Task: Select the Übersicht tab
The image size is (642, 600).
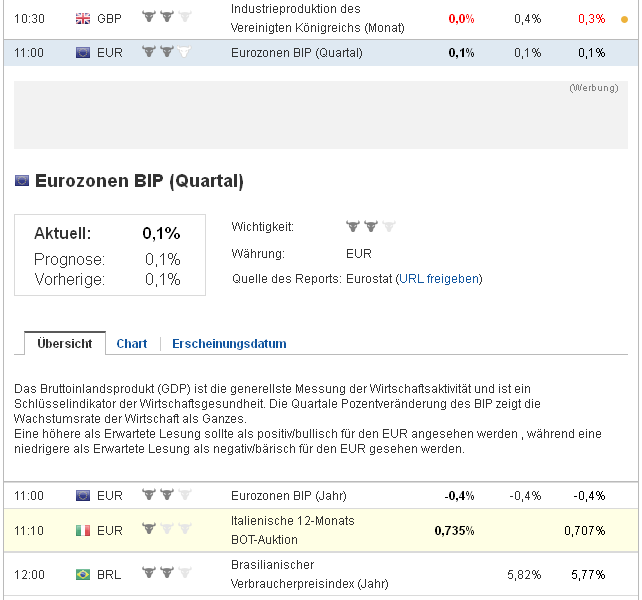Action: coord(64,343)
